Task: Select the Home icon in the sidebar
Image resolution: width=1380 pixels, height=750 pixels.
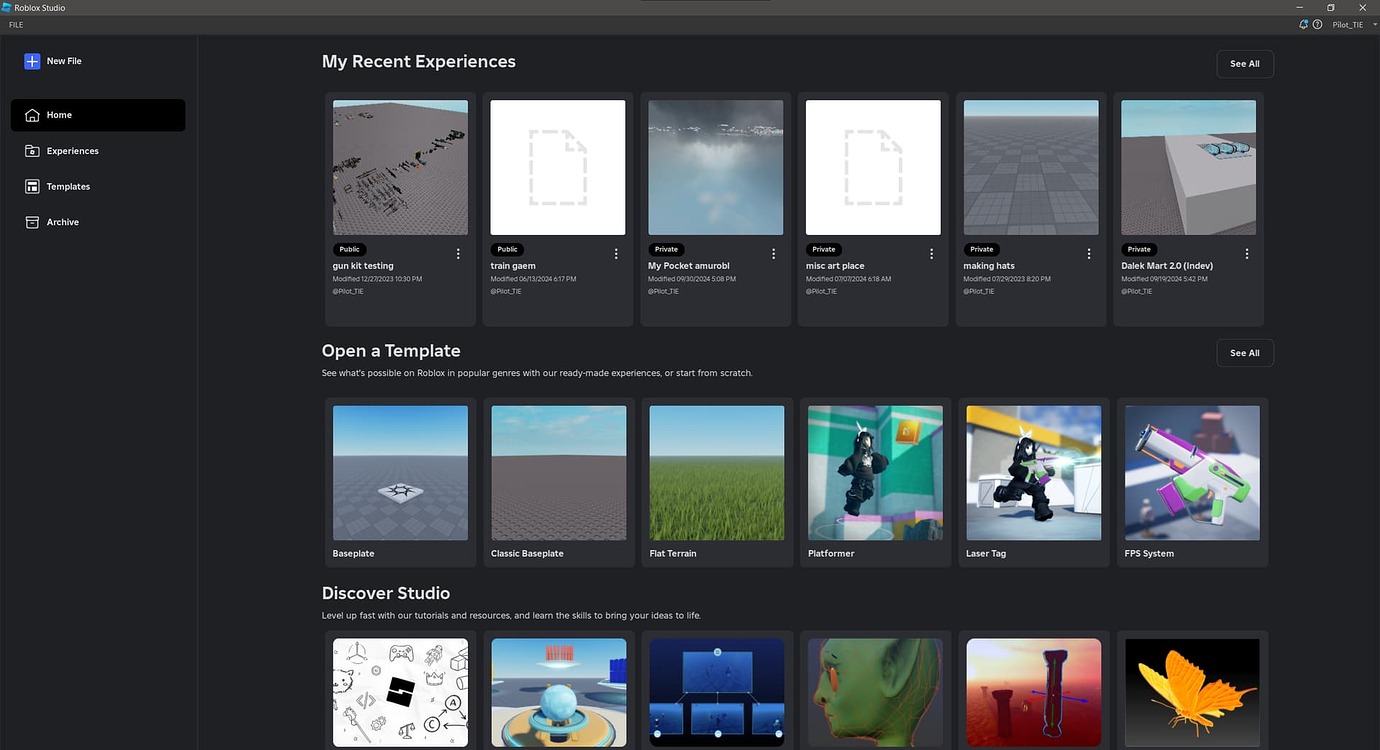Action: pyautogui.click(x=30, y=114)
